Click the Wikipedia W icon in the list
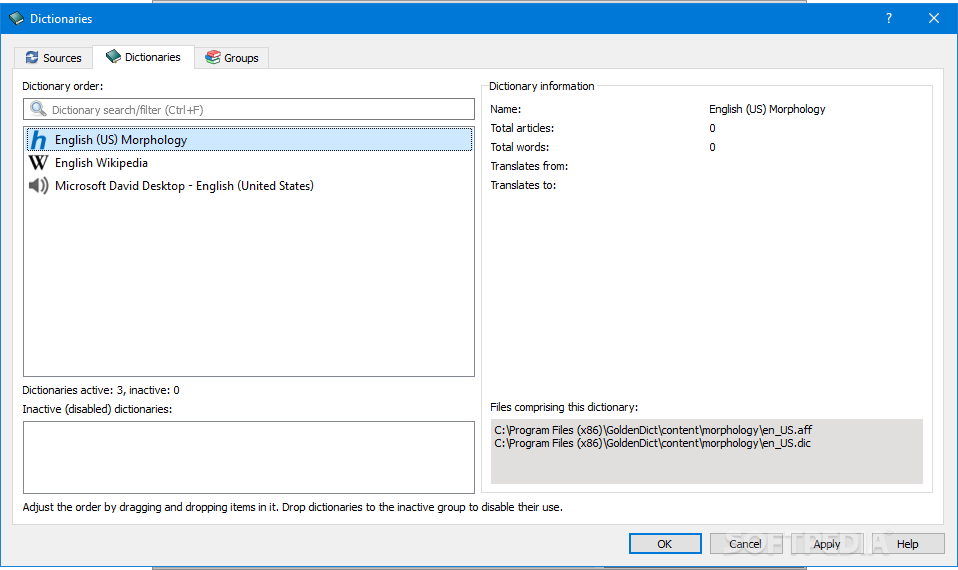This screenshot has width=958, height=570. [x=38, y=163]
